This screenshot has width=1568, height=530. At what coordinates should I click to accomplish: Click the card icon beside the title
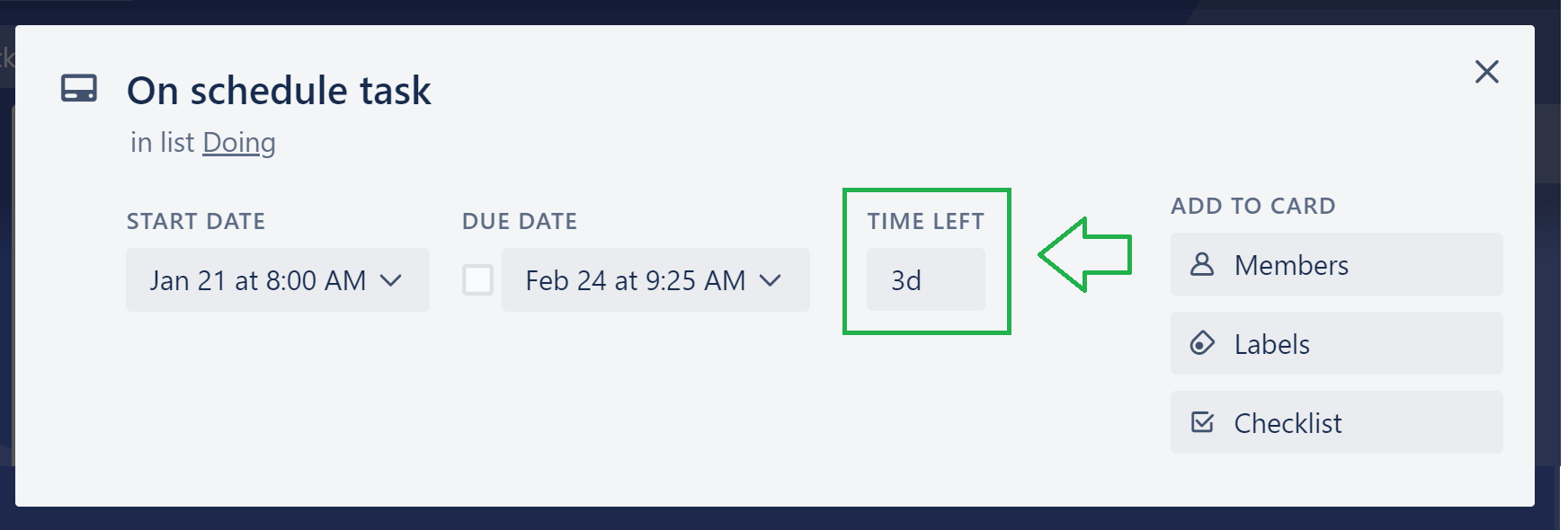click(79, 89)
